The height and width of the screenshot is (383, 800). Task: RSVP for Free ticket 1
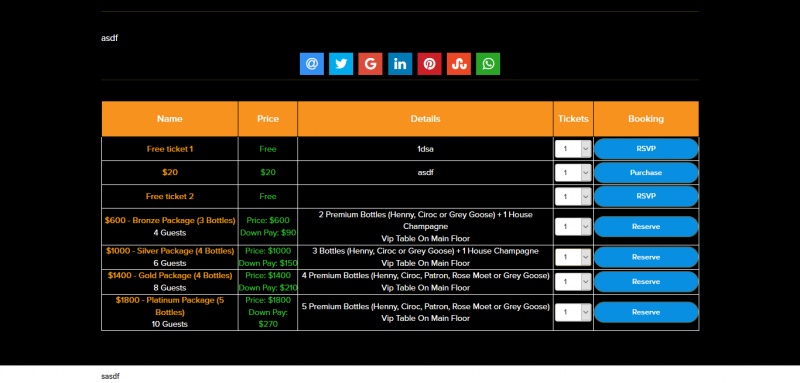point(646,149)
